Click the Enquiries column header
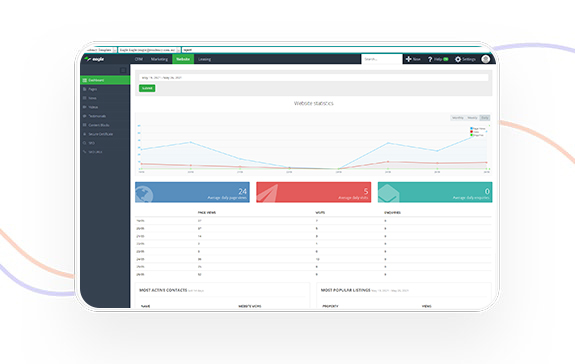 pos(392,213)
